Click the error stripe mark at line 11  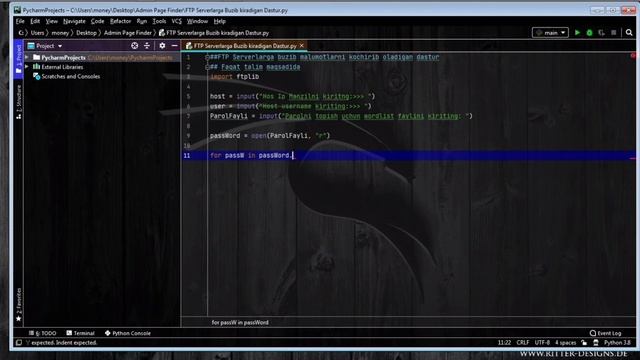pos(633,158)
